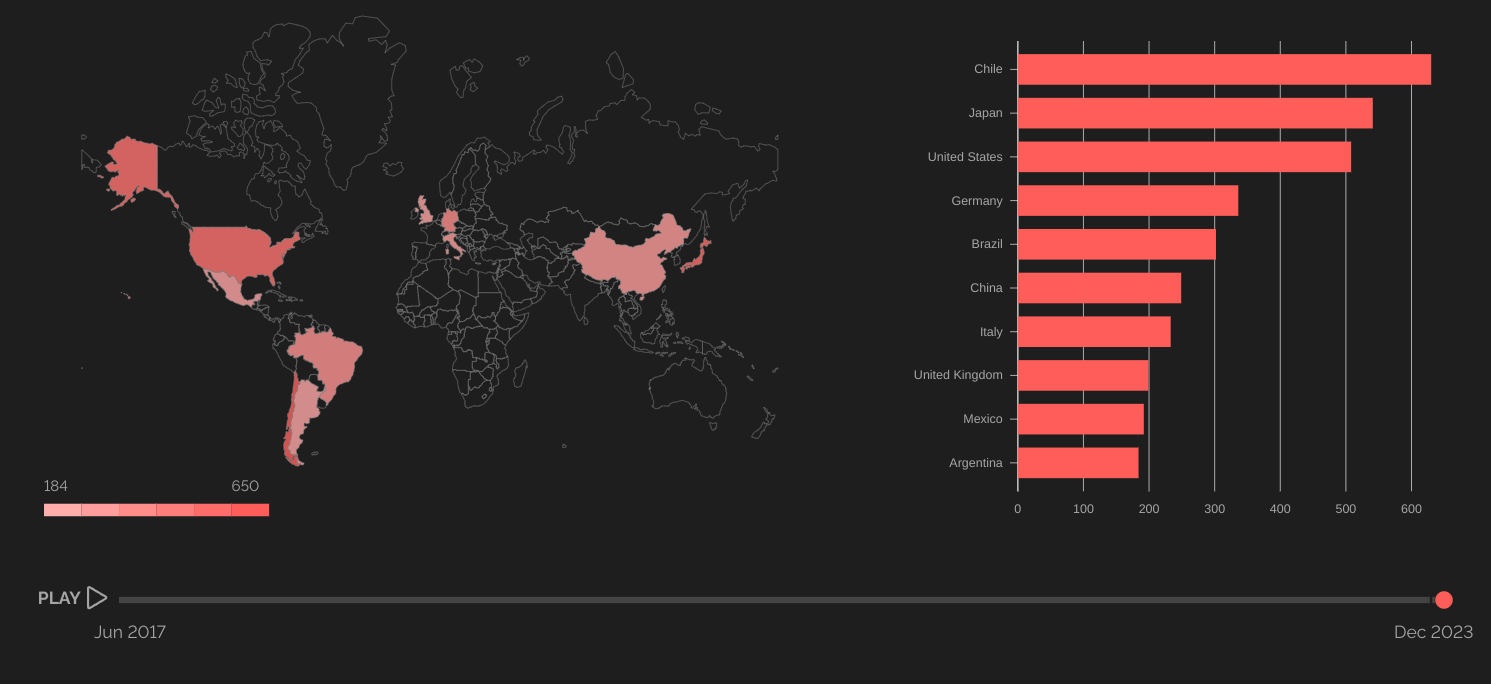
Task: Select the United Kingdom bar
Action: point(1083,375)
